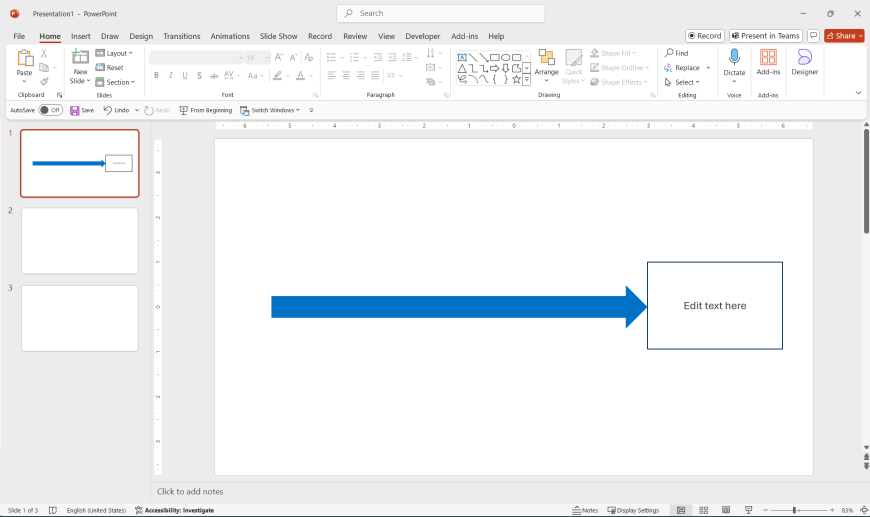Open the Layout dropdown

(114, 53)
